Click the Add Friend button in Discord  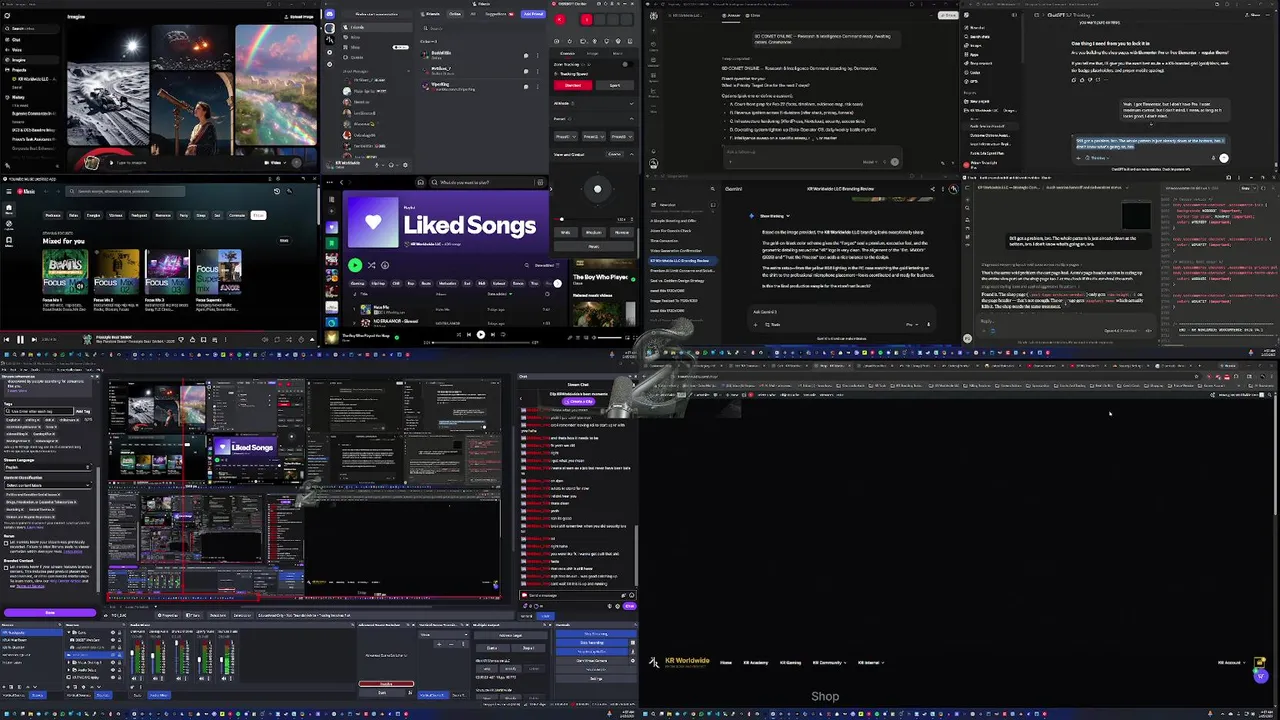[533, 14]
